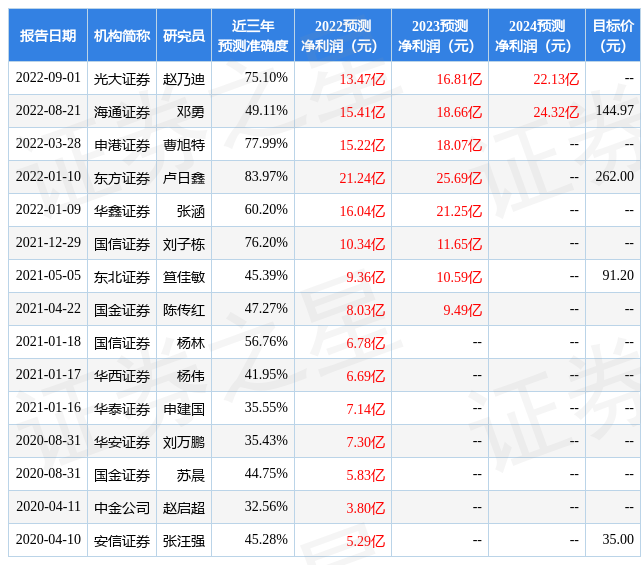Click the 近三年预测准确度 column header
Screen dimensions: 641x565
(x=253, y=36)
